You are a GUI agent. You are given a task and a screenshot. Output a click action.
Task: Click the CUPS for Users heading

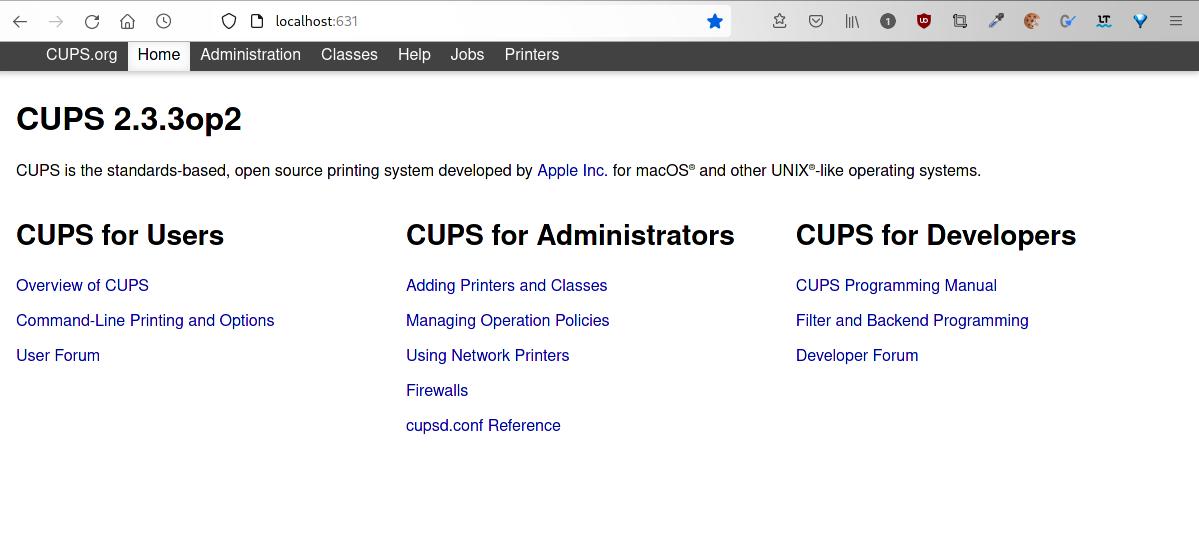[120, 235]
